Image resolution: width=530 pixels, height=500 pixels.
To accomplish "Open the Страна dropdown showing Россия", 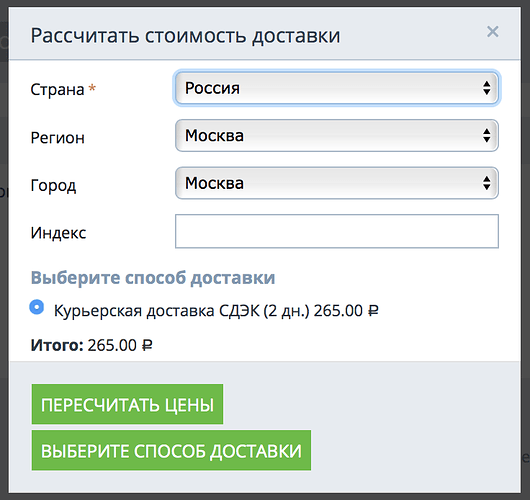I will tap(337, 88).
